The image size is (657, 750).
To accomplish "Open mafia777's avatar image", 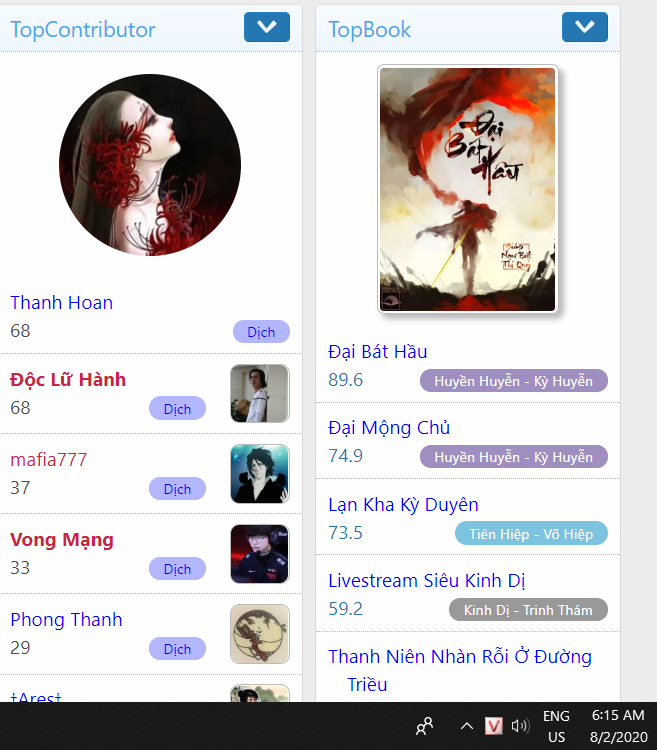I will tap(260, 474).
